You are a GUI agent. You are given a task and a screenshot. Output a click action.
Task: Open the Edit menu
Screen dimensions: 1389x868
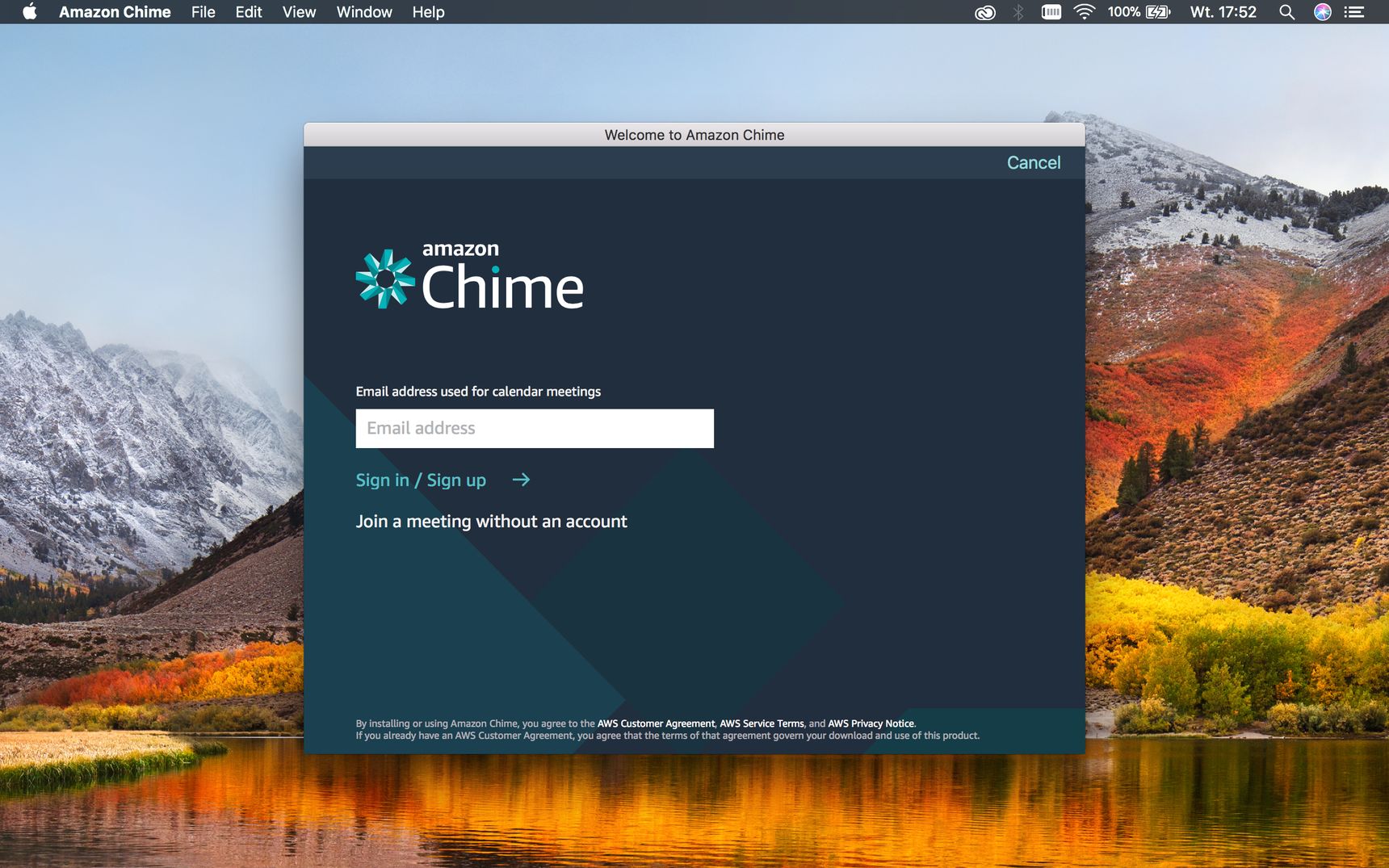point(249,12)
